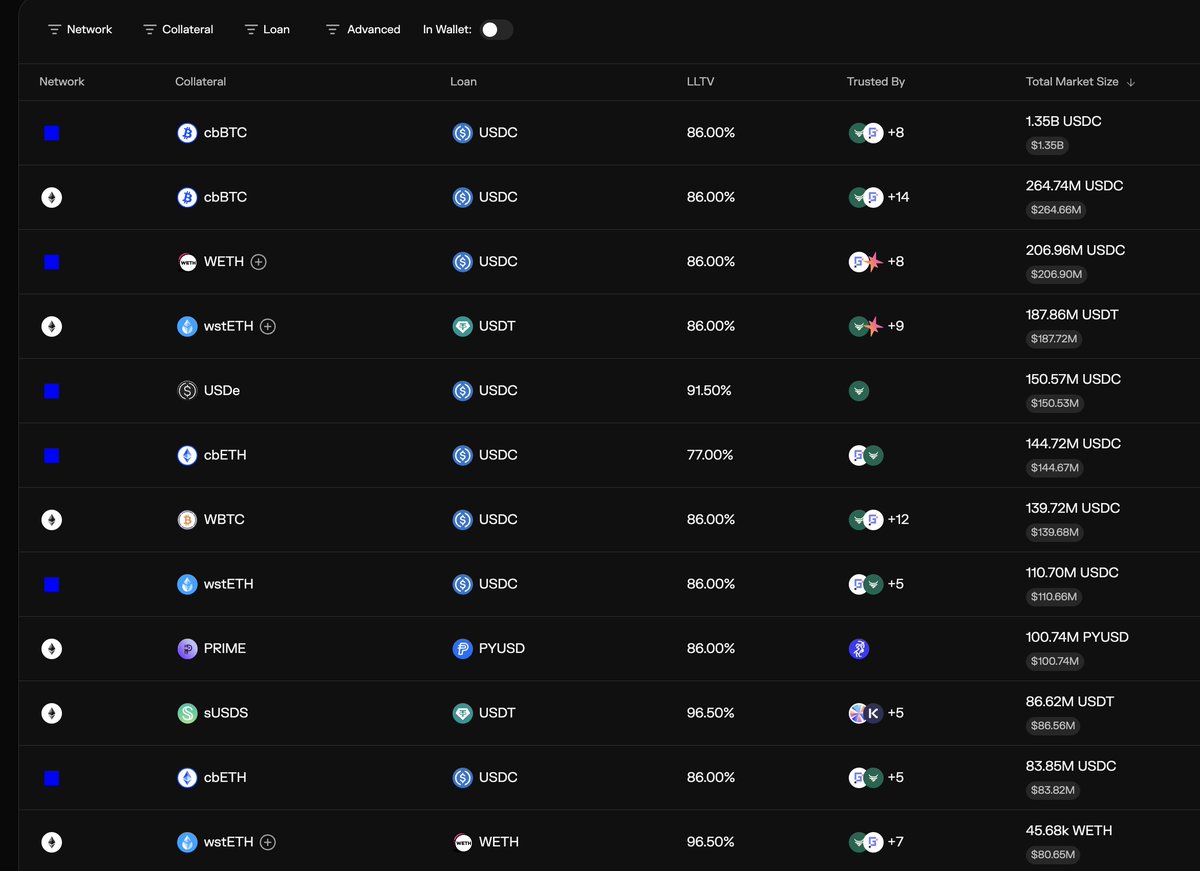
Task: Click the LLTV column header
Action: click(699, 82)
